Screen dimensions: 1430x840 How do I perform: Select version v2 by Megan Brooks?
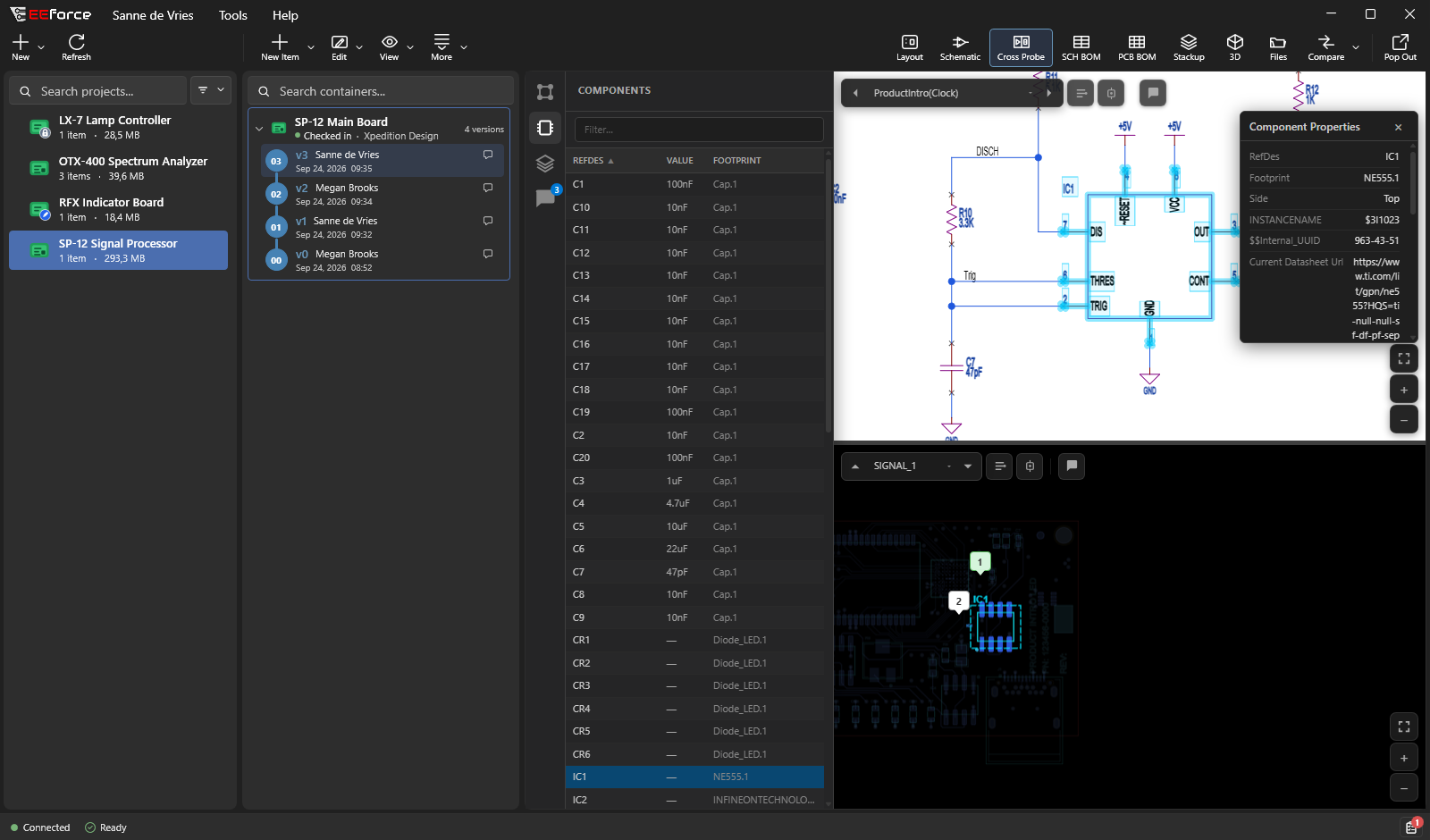(384, 194)
